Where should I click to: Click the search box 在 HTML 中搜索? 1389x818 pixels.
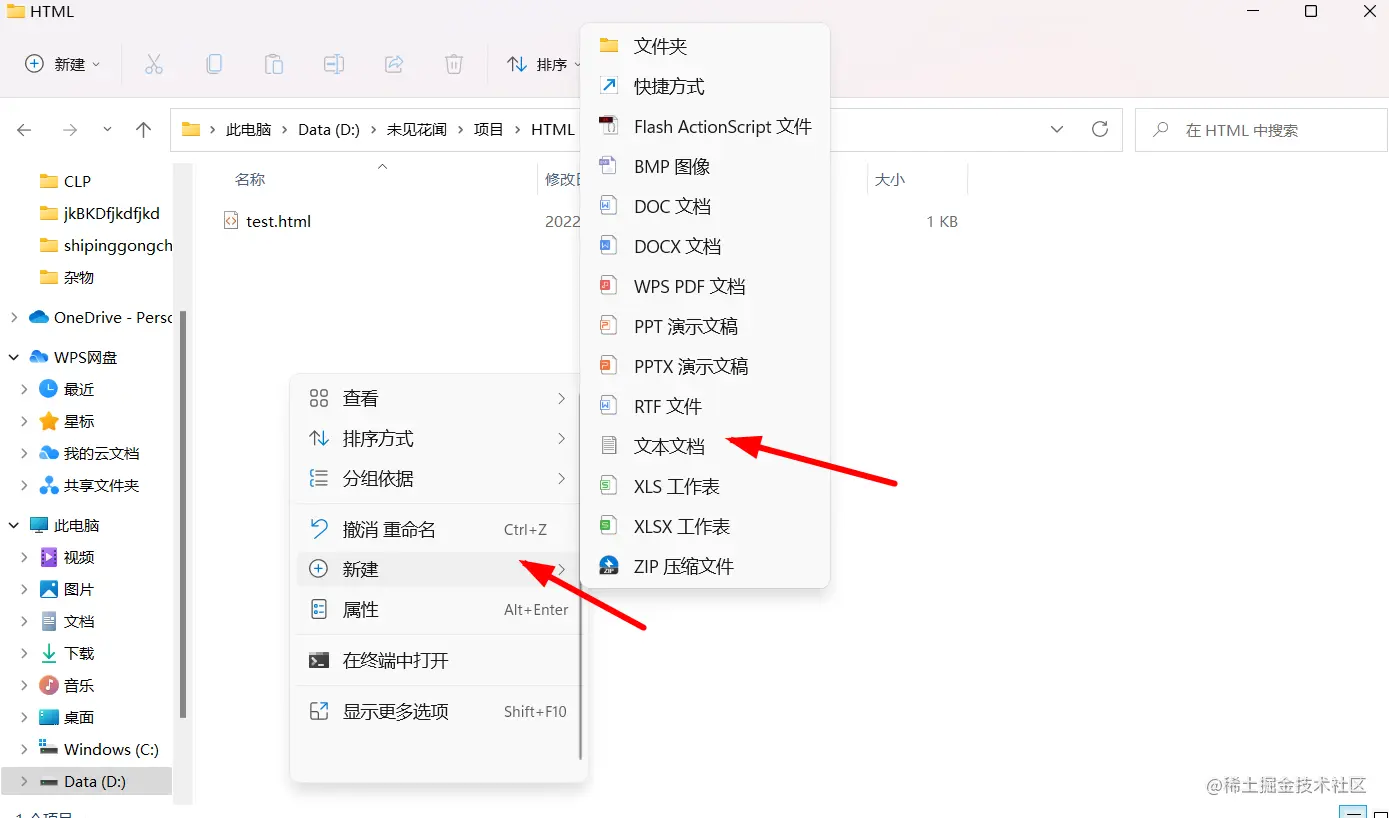pyautogui.click(x=1261, y=130)
